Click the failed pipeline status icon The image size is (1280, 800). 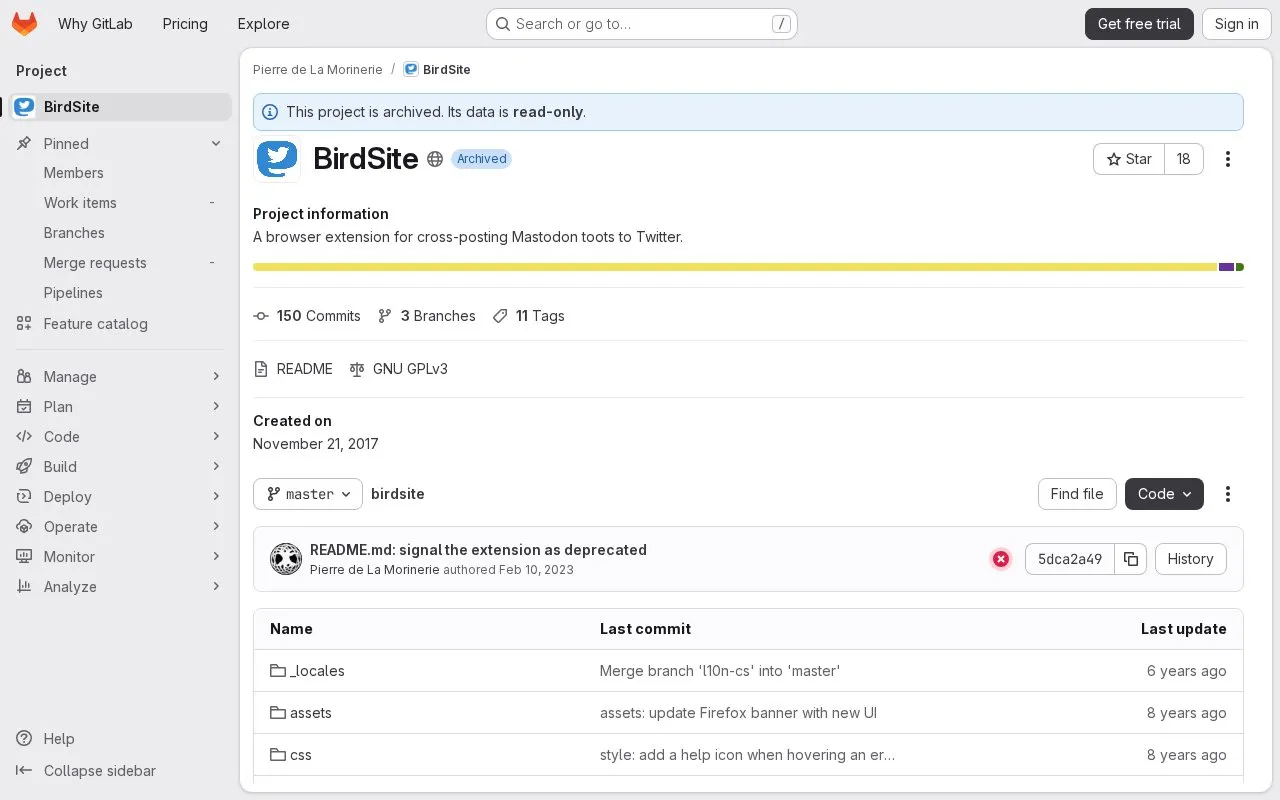pos(1001,559)
